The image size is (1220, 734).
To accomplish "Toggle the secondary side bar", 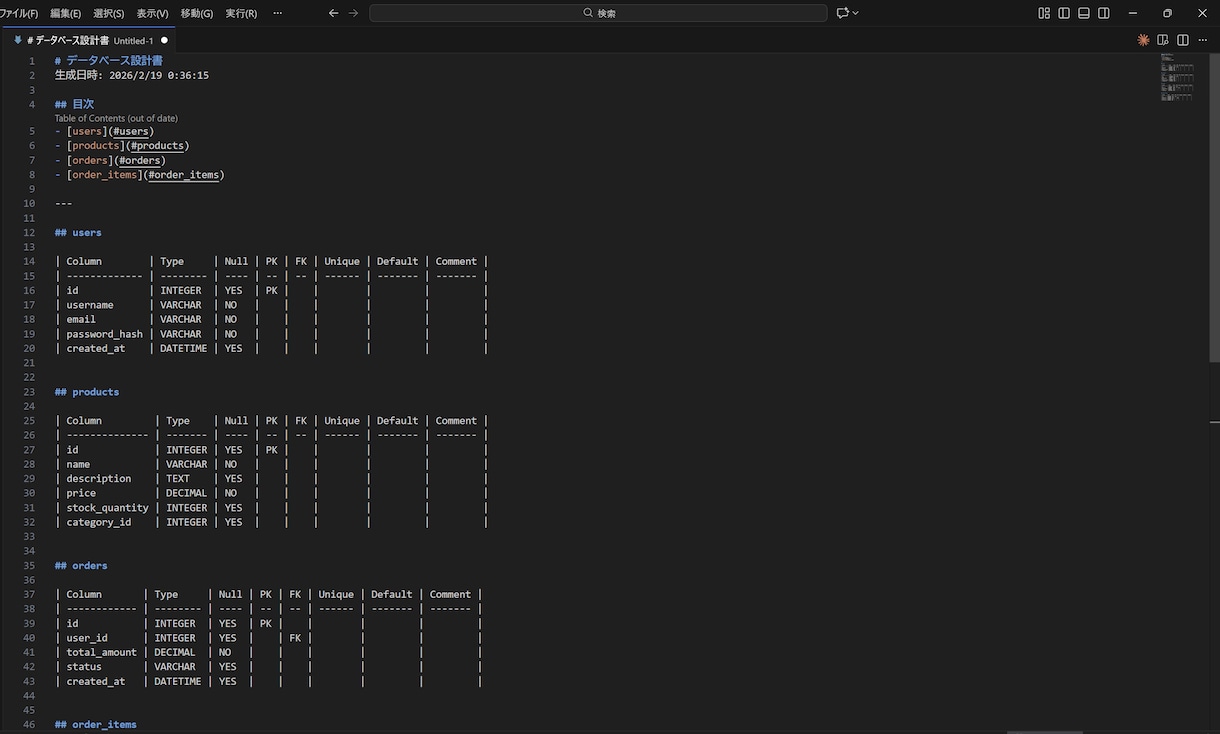I will coord(1104,13).
